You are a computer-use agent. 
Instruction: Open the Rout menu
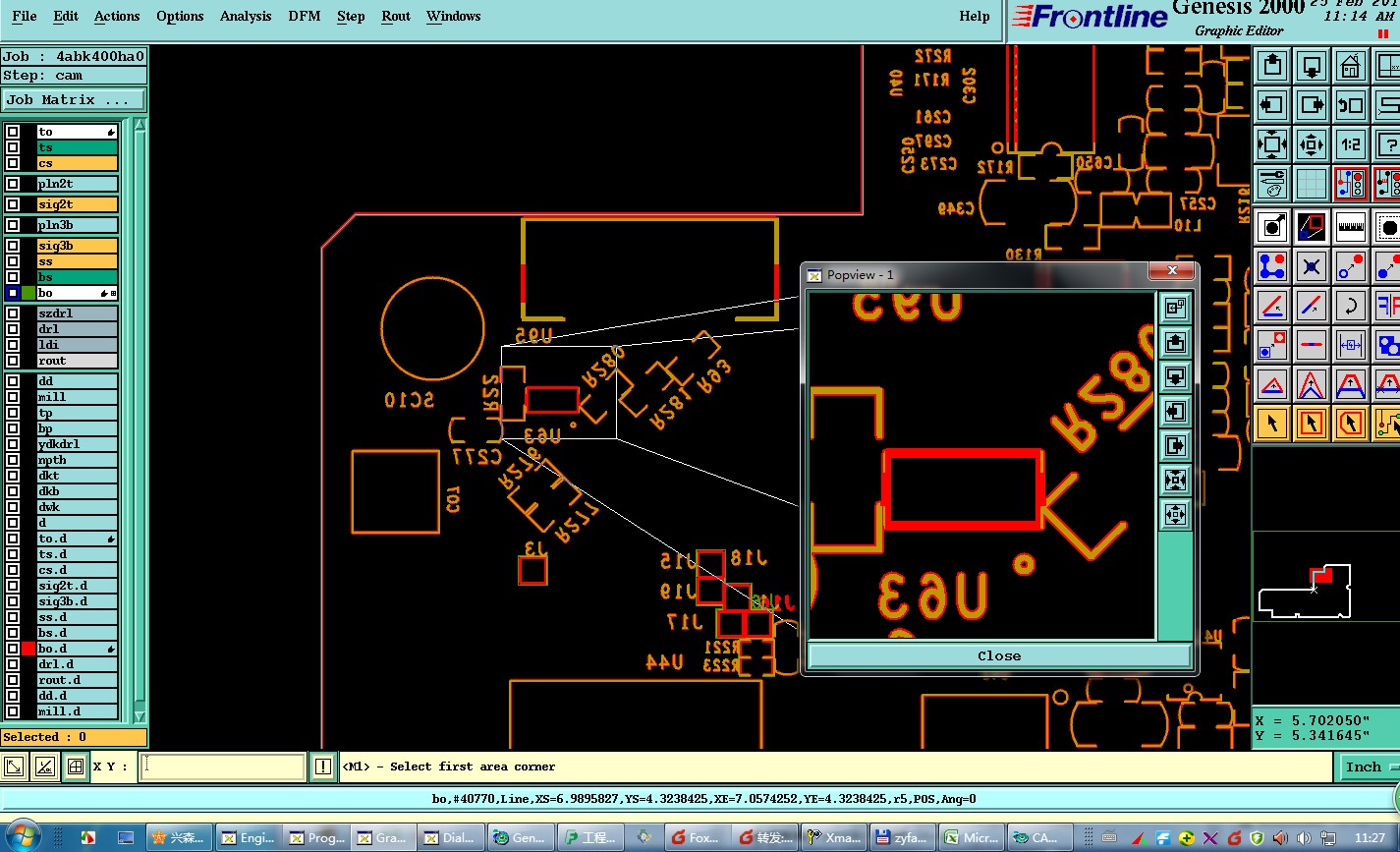(x=396, y=16)
